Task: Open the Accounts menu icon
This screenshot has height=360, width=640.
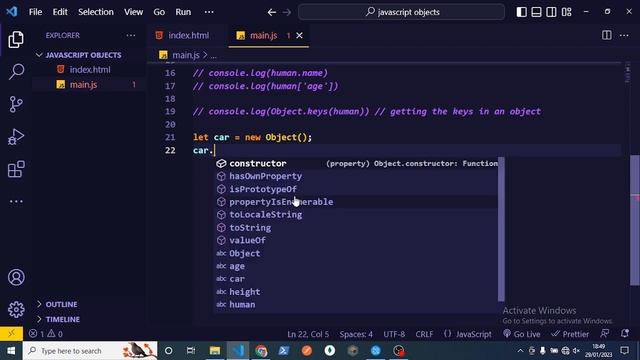Action: point(16,278)
